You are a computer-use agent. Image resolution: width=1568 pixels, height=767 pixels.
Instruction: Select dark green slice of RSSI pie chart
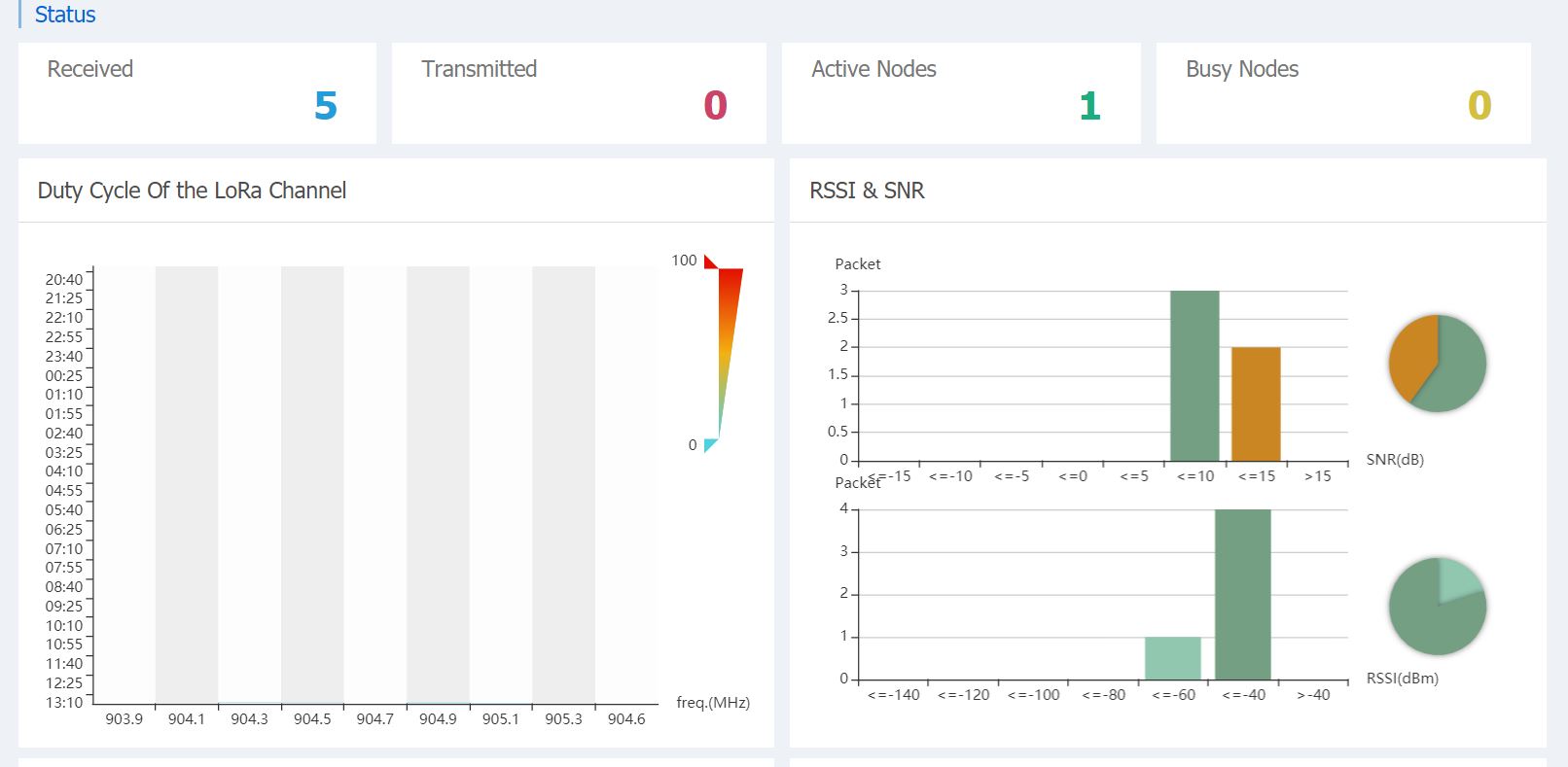1428,617
